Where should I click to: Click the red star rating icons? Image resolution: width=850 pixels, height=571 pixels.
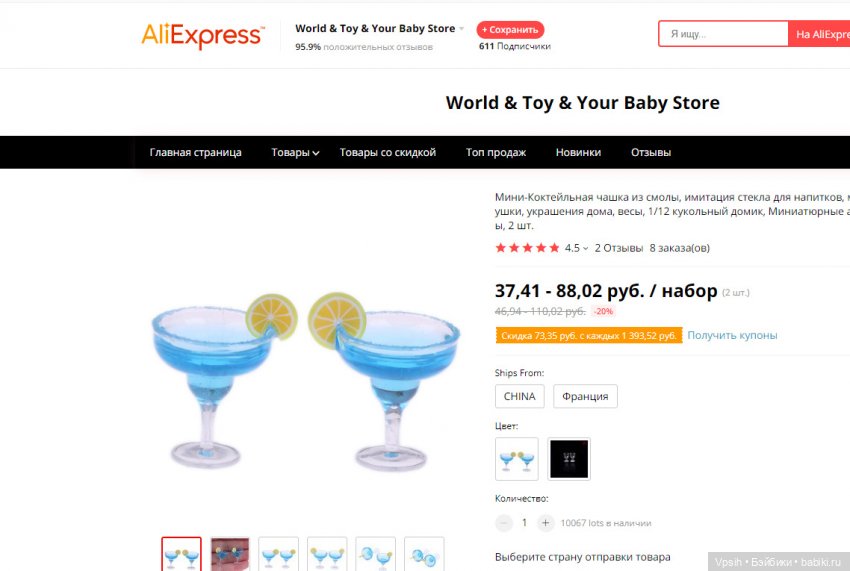(x=527, y=248)
